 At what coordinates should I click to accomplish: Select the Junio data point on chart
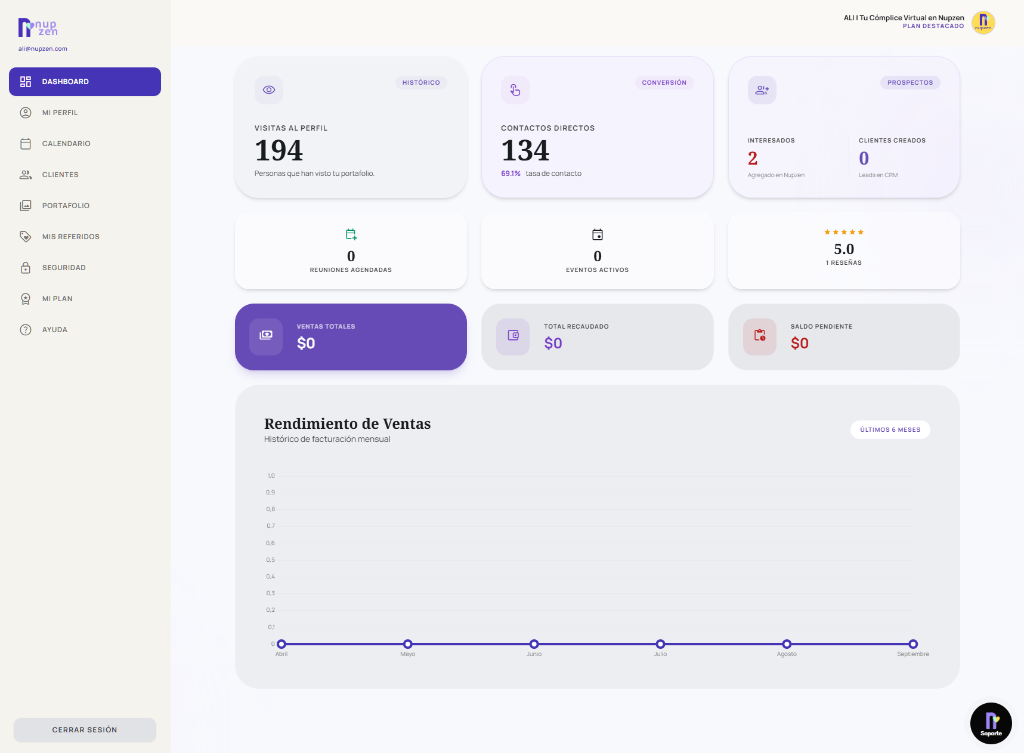(534, 644)
